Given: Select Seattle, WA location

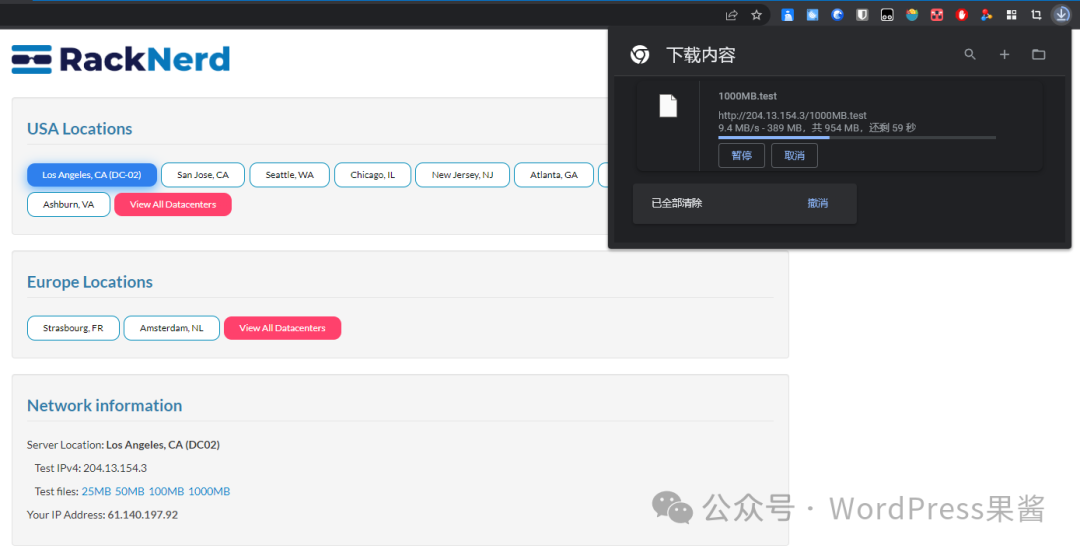Looking at the screenshot, I should [x=289, y=175].
